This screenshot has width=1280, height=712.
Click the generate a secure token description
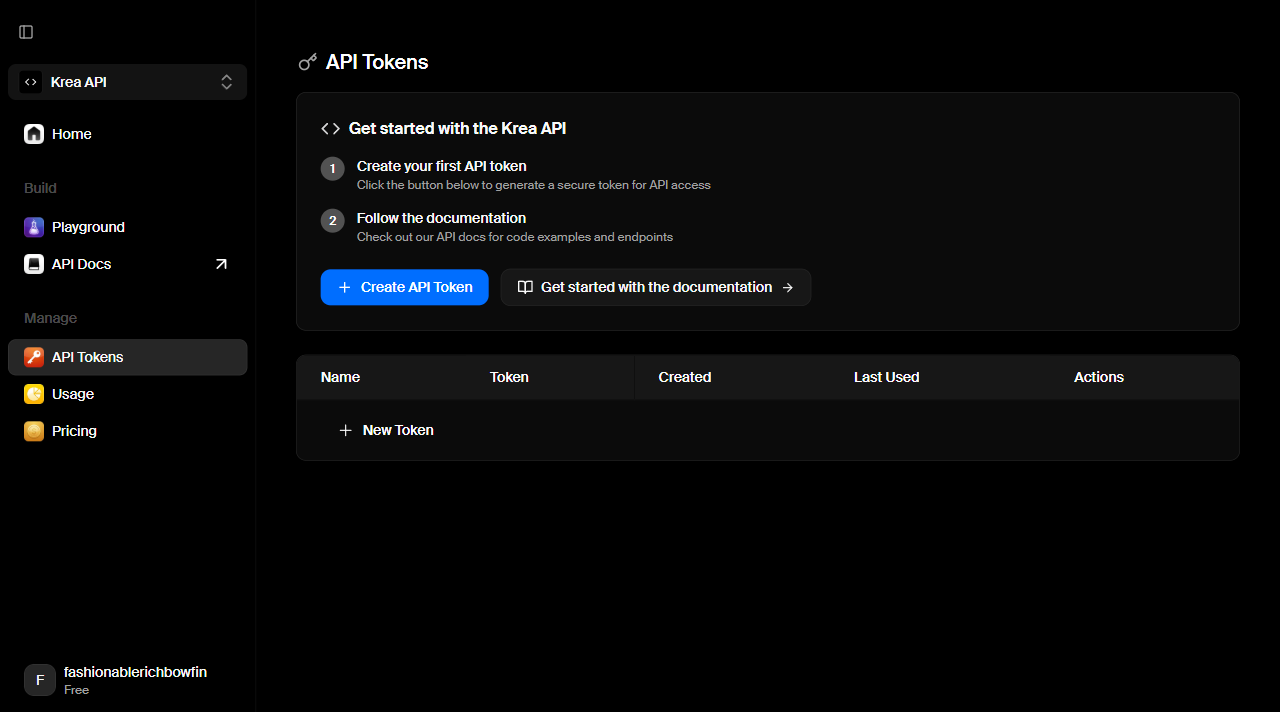click(x=534, y=185)
